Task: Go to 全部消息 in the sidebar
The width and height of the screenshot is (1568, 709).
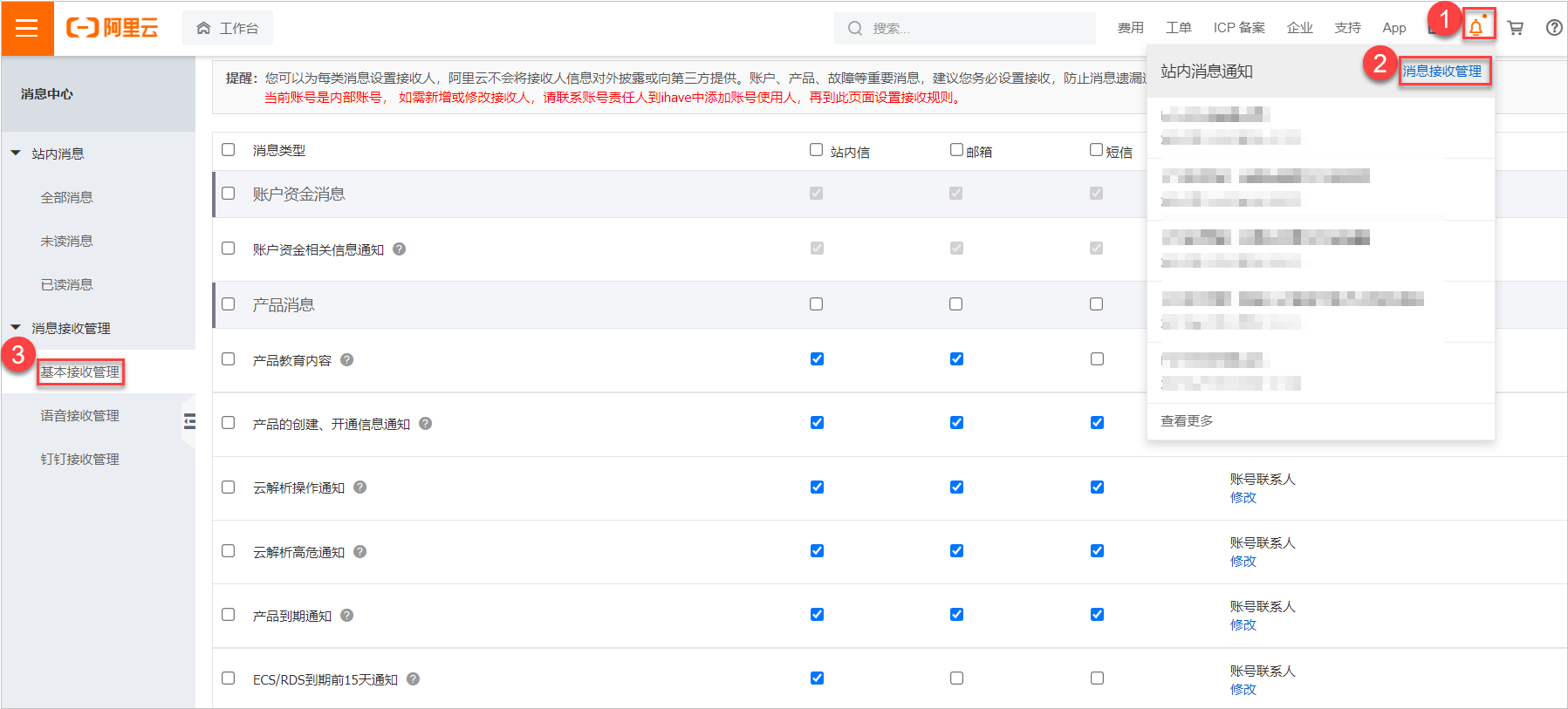Action: point(66,197)
